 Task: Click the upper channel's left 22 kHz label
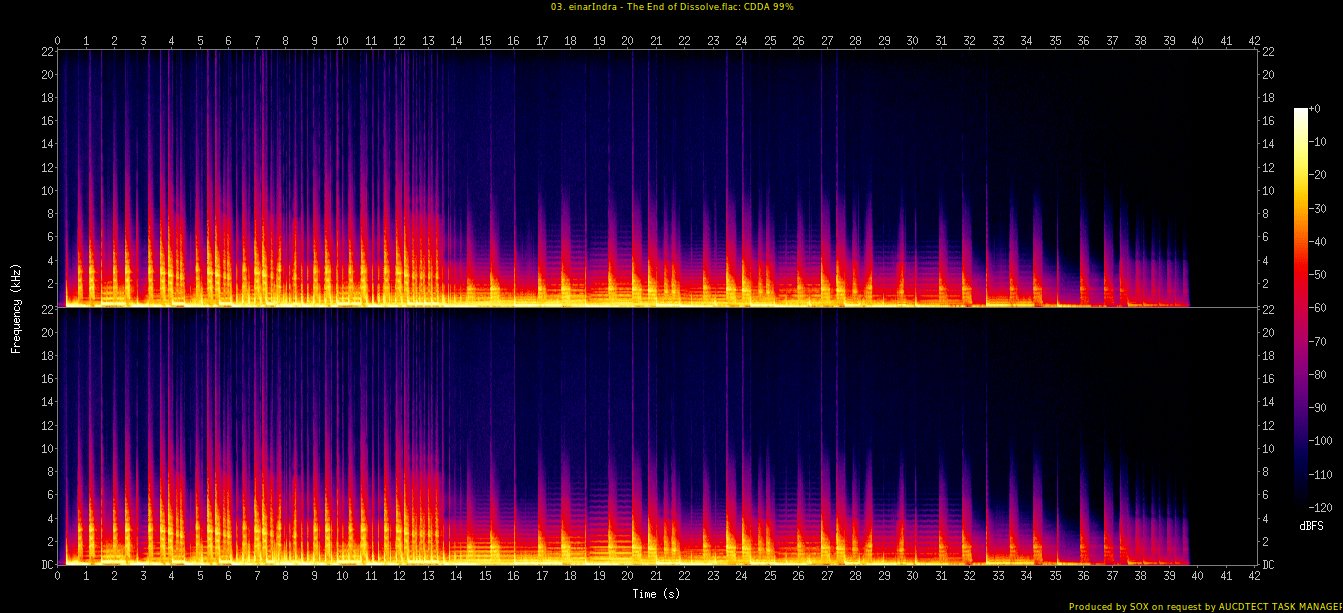pos(45,52)
